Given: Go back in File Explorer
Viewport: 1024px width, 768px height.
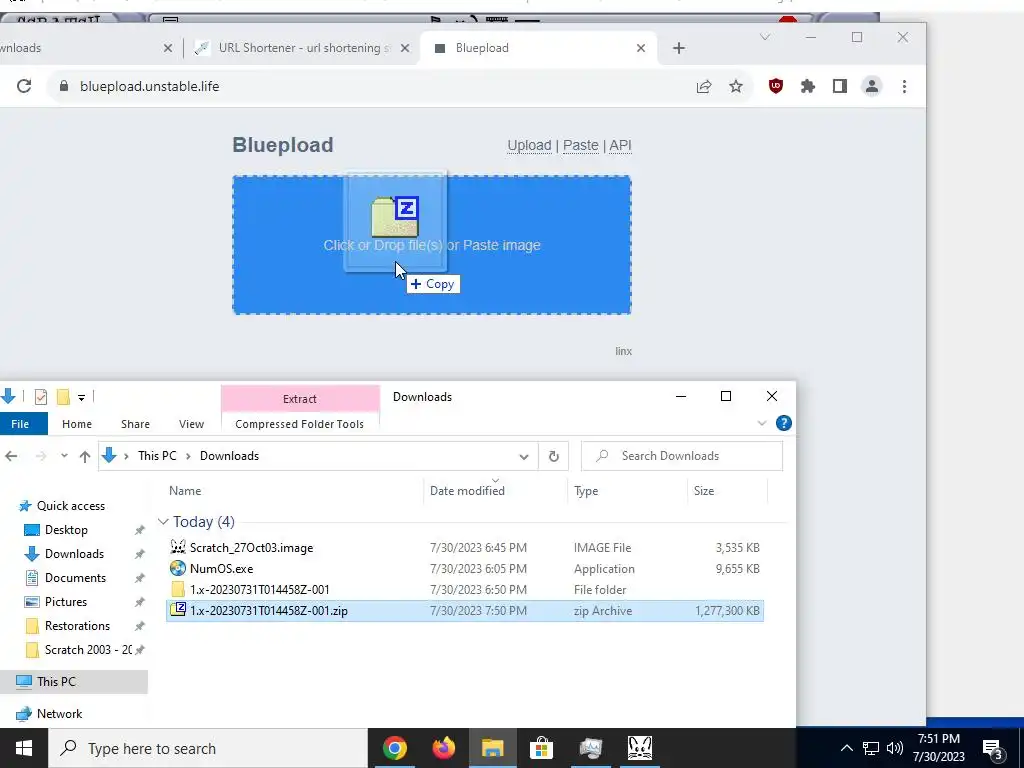Looking at the screenshot, I should pyautogui.click(x=11, y=456).
